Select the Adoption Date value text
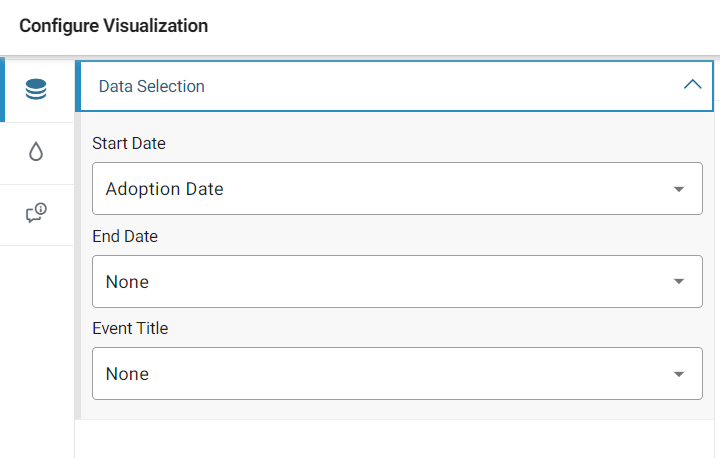Screen dimensions: 720x458 [164, 189]
